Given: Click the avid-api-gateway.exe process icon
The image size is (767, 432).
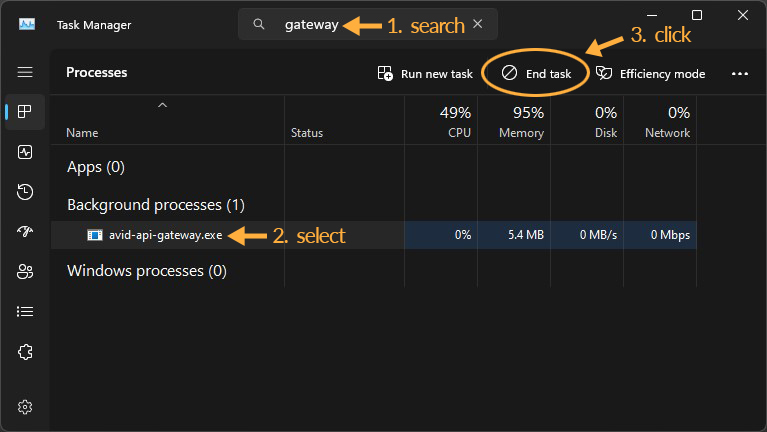Looking at the screenshot, I should point(94,235).
